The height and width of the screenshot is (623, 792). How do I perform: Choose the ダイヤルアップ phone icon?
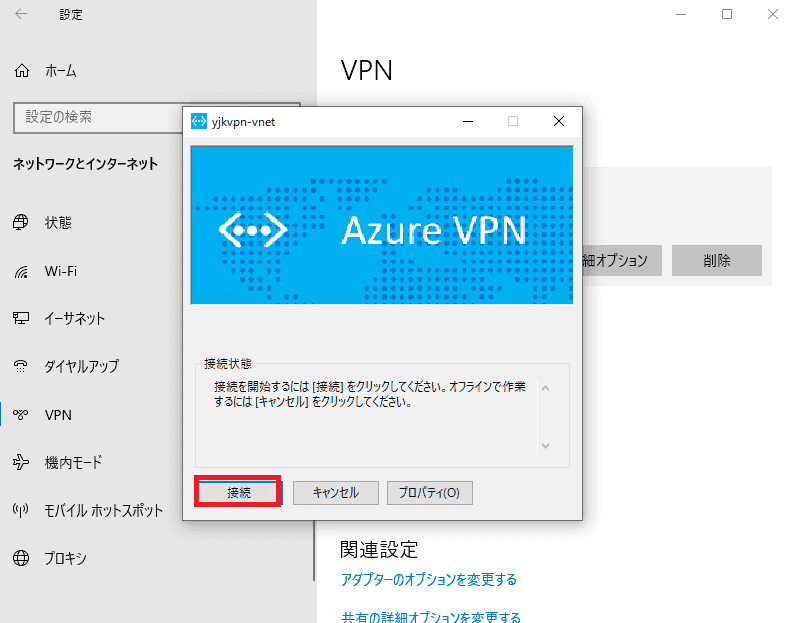tap(21, 366)
